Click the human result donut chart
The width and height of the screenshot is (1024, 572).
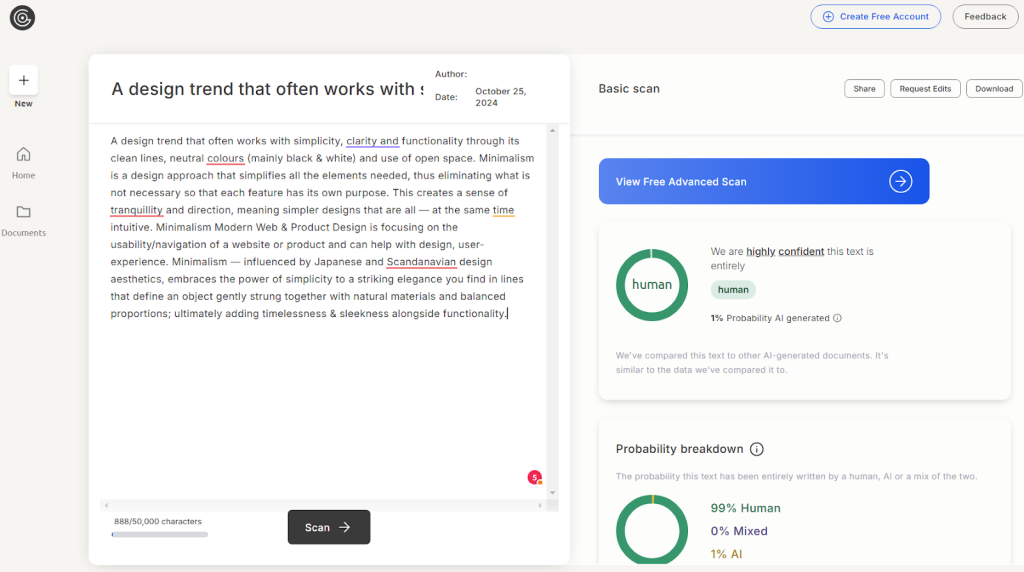651,285
